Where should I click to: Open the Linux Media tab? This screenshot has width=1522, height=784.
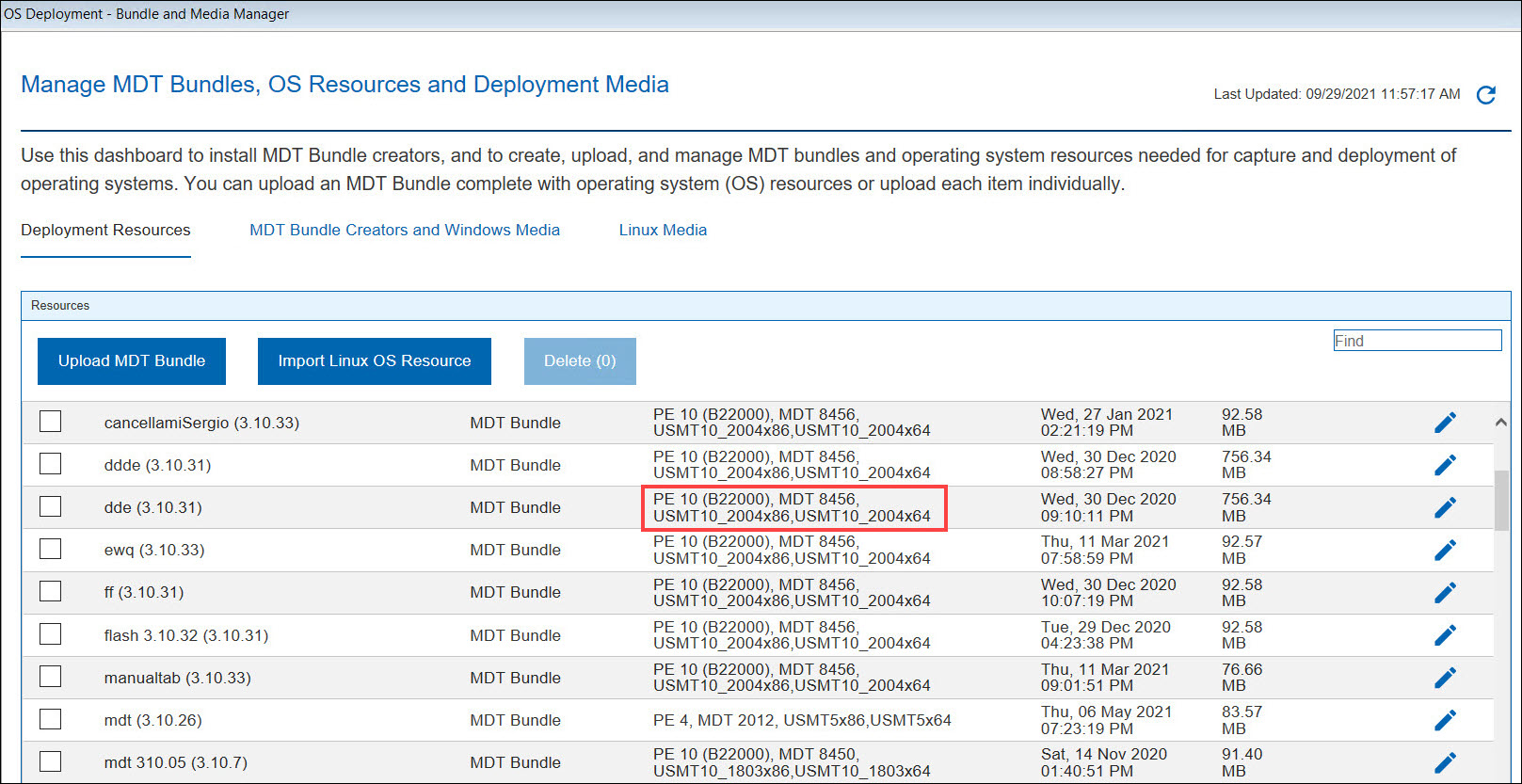(663, 230)
